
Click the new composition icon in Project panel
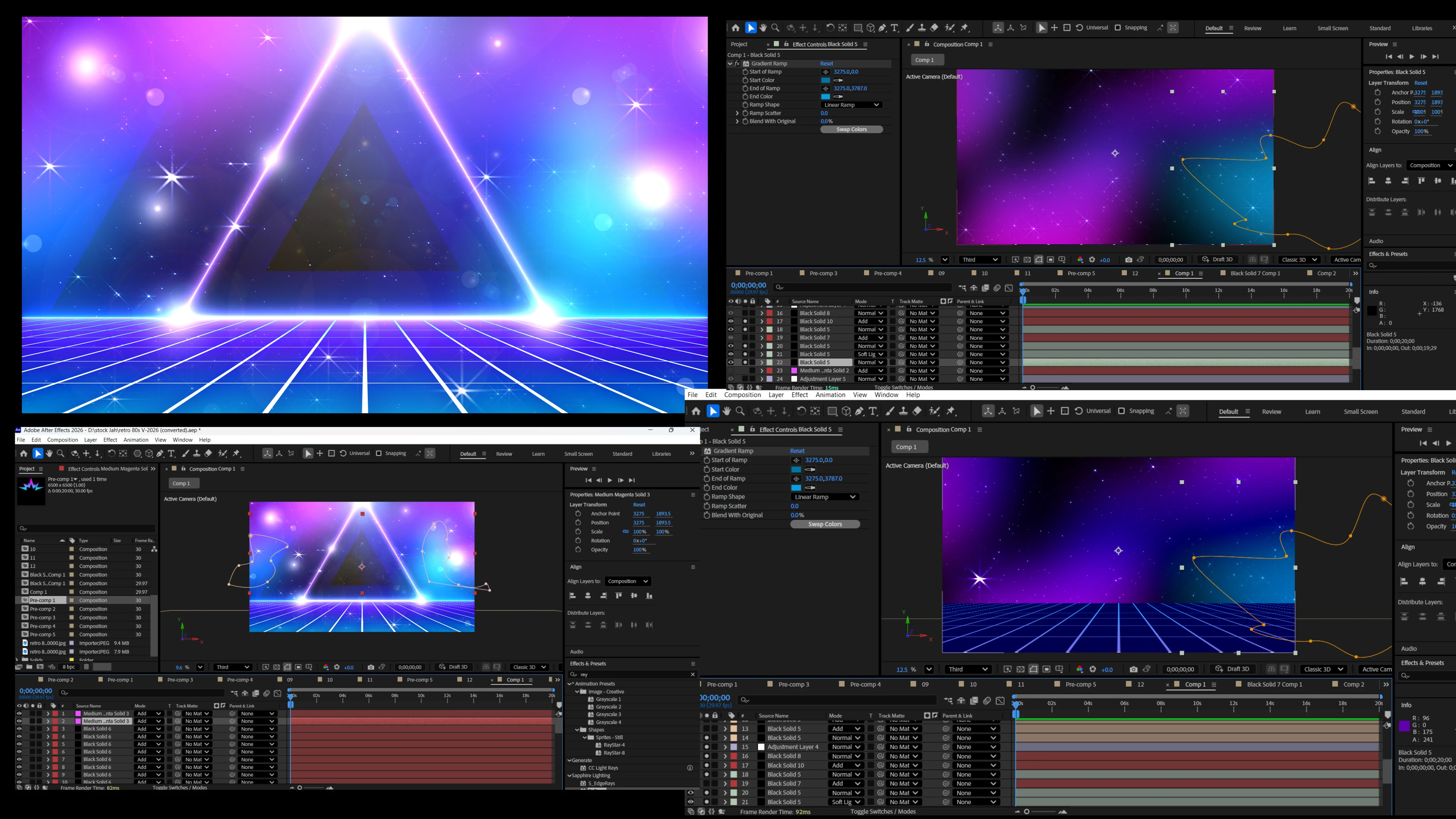pos(40,667)
